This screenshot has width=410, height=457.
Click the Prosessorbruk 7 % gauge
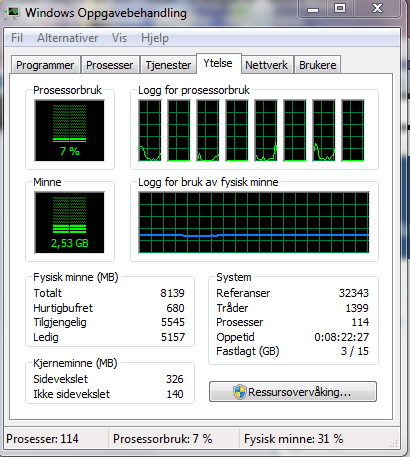[69, 131]
